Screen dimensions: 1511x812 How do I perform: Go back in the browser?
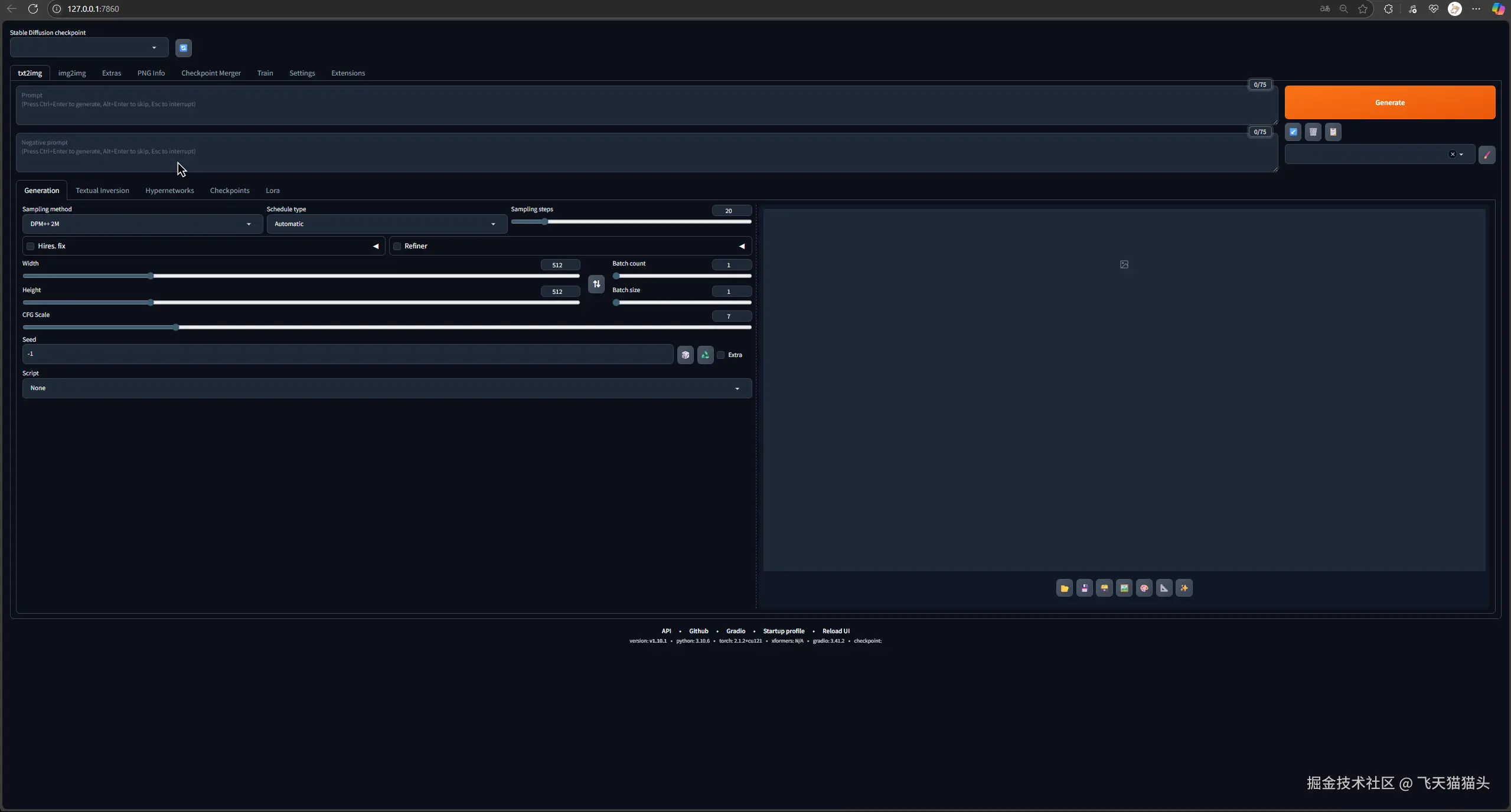[12, 9]
